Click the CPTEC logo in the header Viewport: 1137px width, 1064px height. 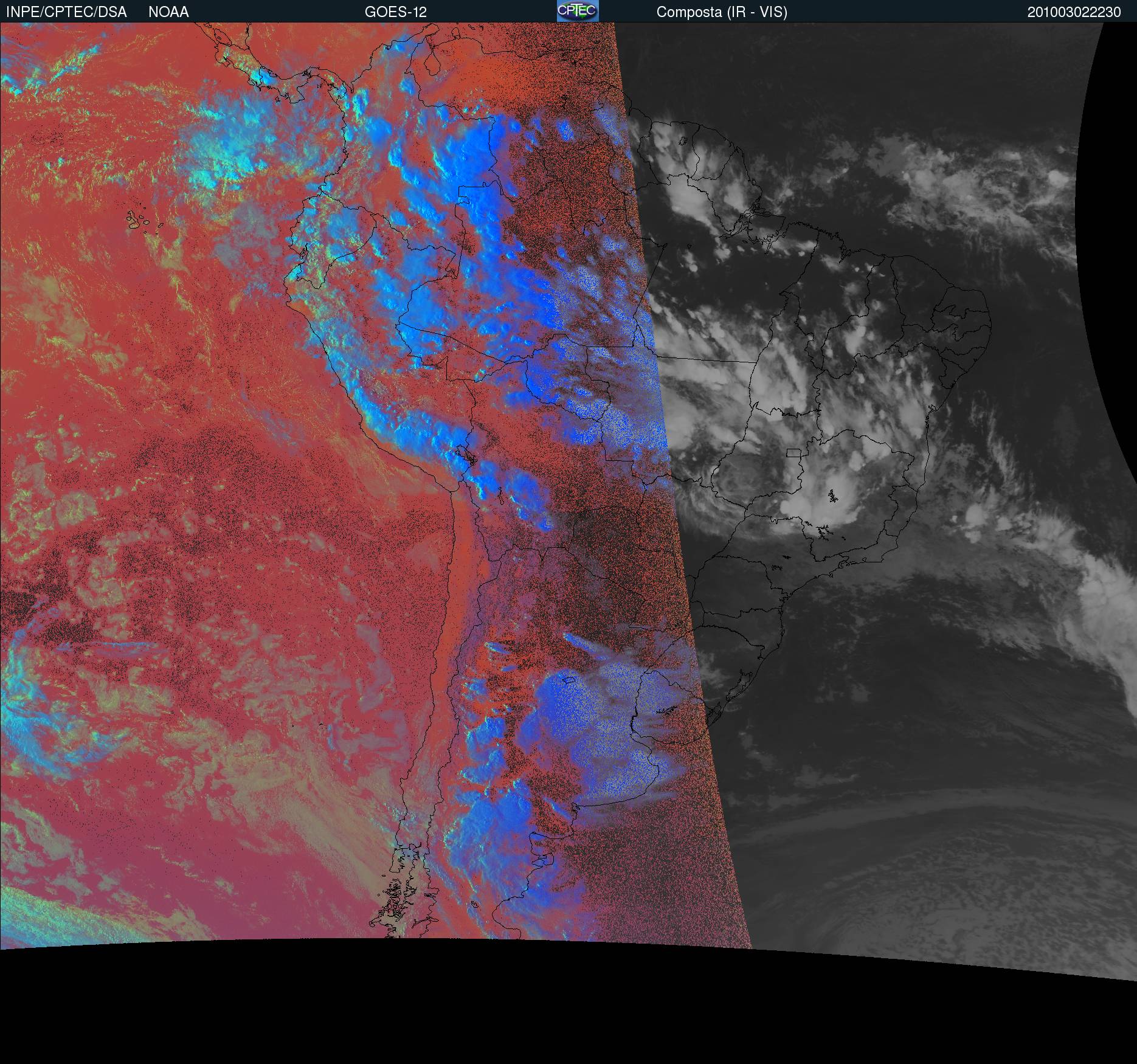[578, 11]
